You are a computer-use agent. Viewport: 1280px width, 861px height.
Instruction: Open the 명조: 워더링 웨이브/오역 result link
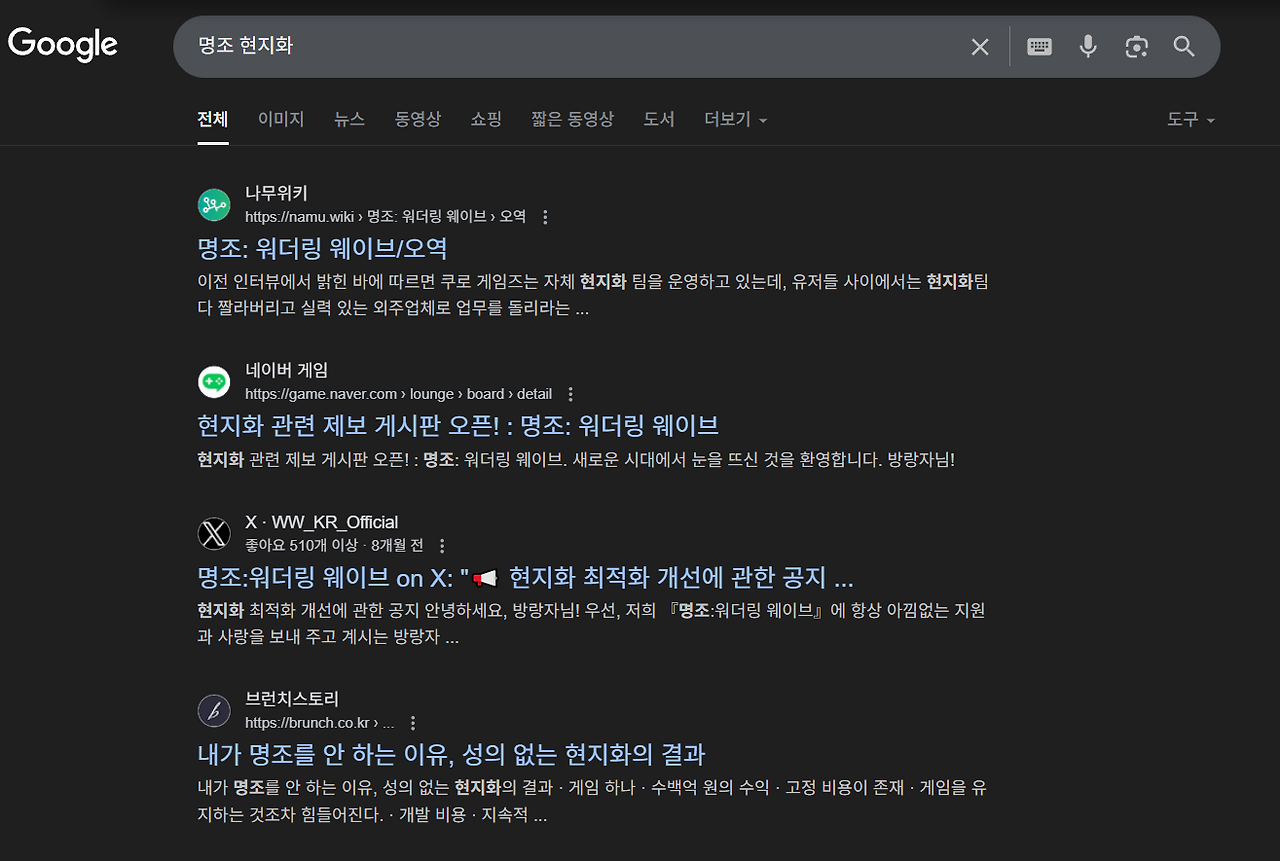[x=322, y=247]
